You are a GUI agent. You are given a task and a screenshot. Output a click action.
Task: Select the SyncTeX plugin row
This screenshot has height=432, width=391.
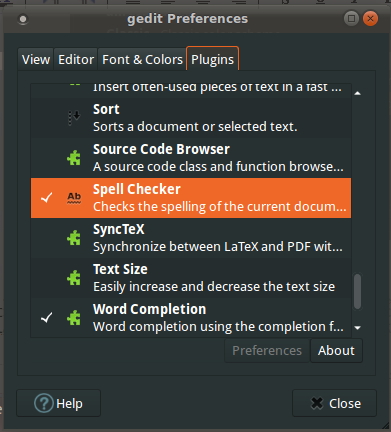(191, 238)
